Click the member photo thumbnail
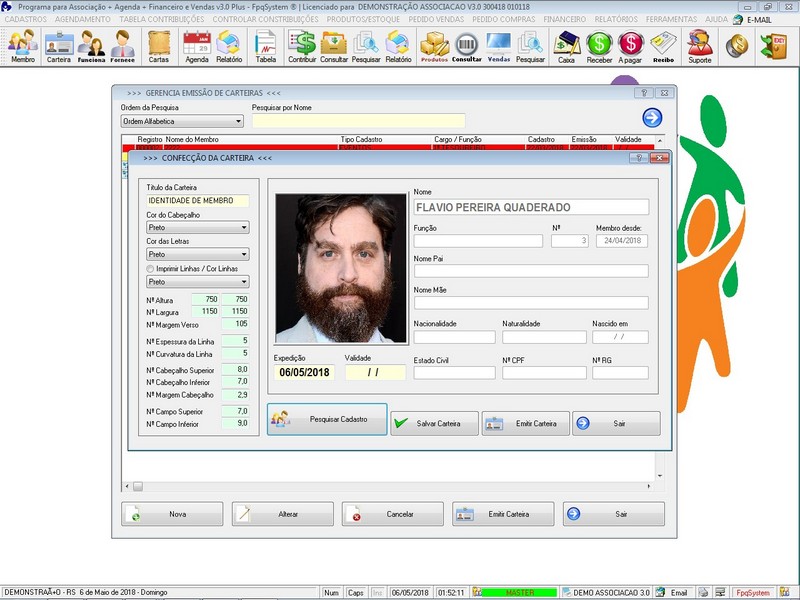This screenshot has width=800, height=600. tap(341, 268)
